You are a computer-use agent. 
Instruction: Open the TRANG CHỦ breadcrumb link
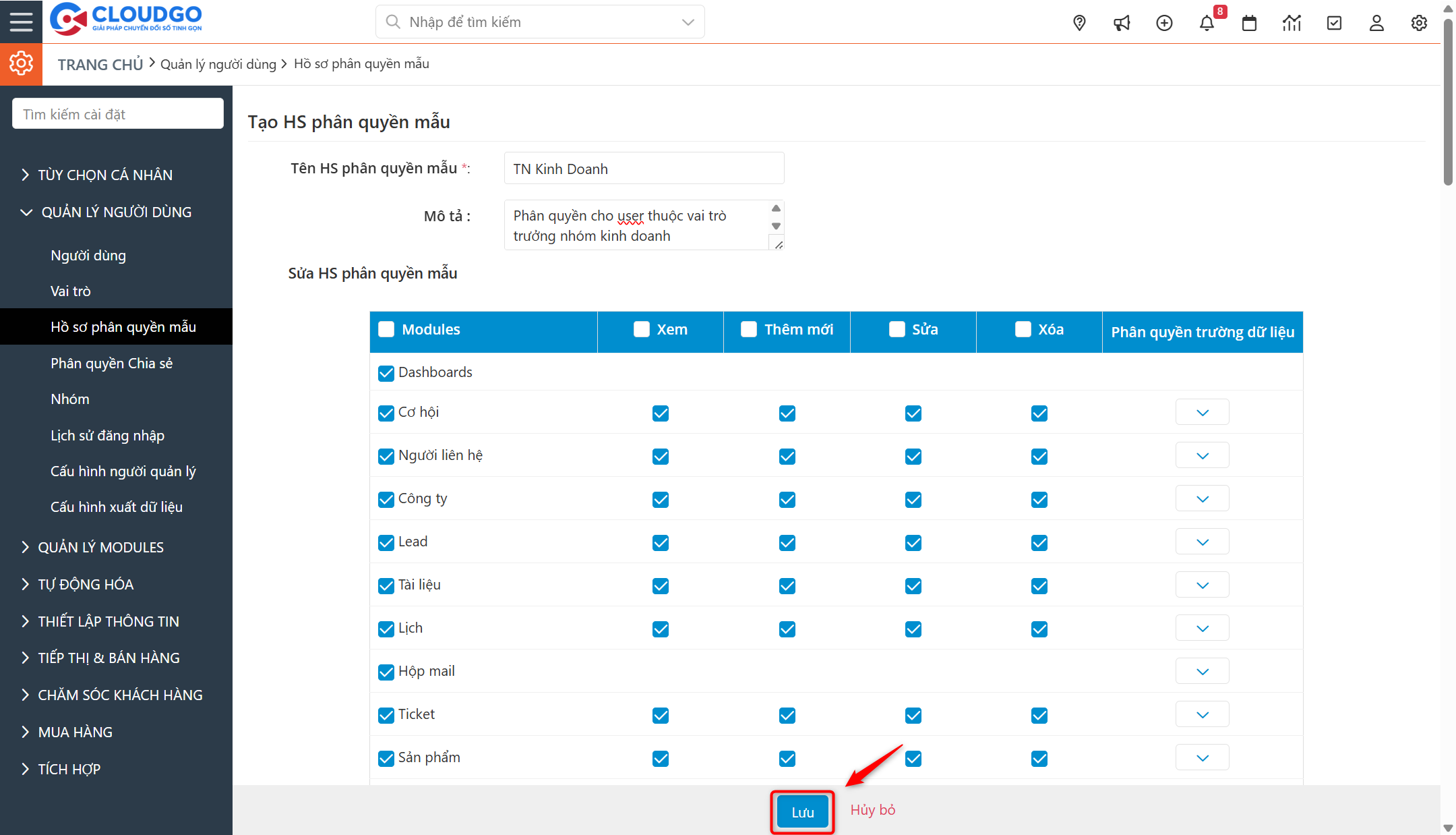(x=100, y=63)
